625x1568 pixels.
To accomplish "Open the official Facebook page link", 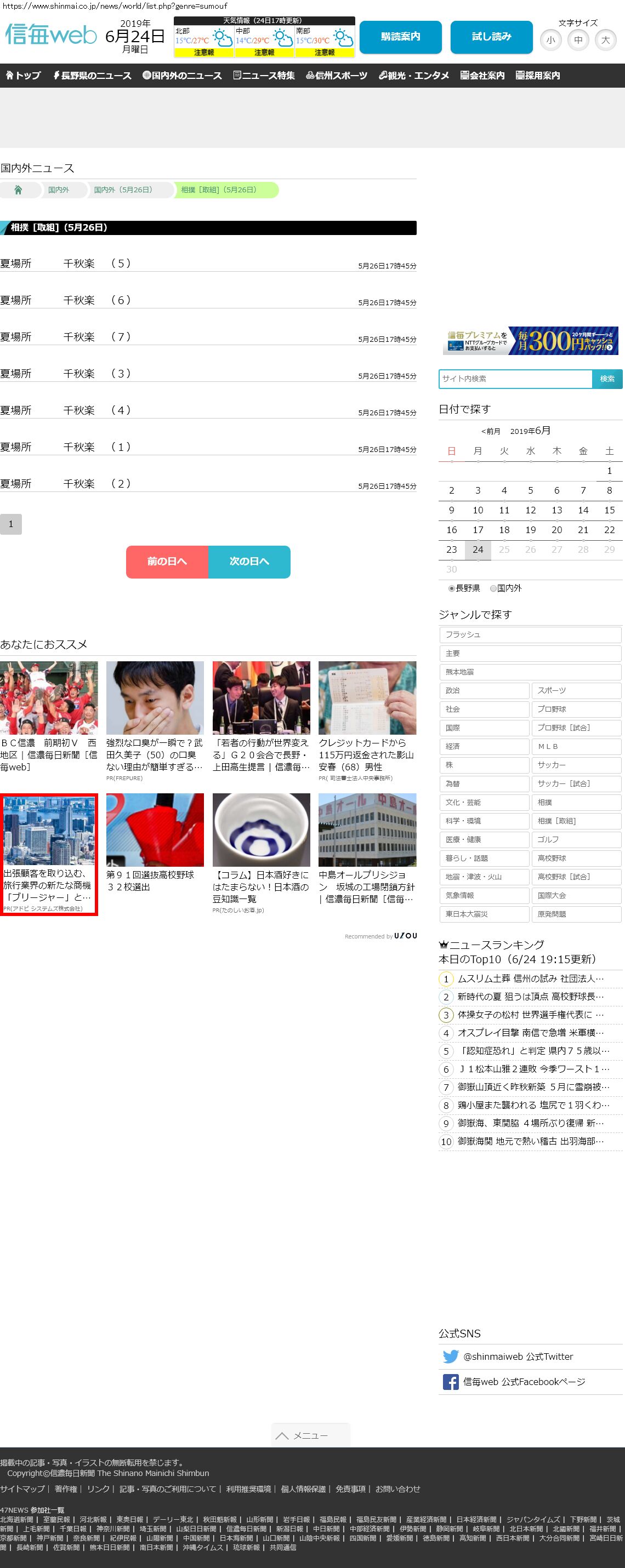I will pos(523,1382).
